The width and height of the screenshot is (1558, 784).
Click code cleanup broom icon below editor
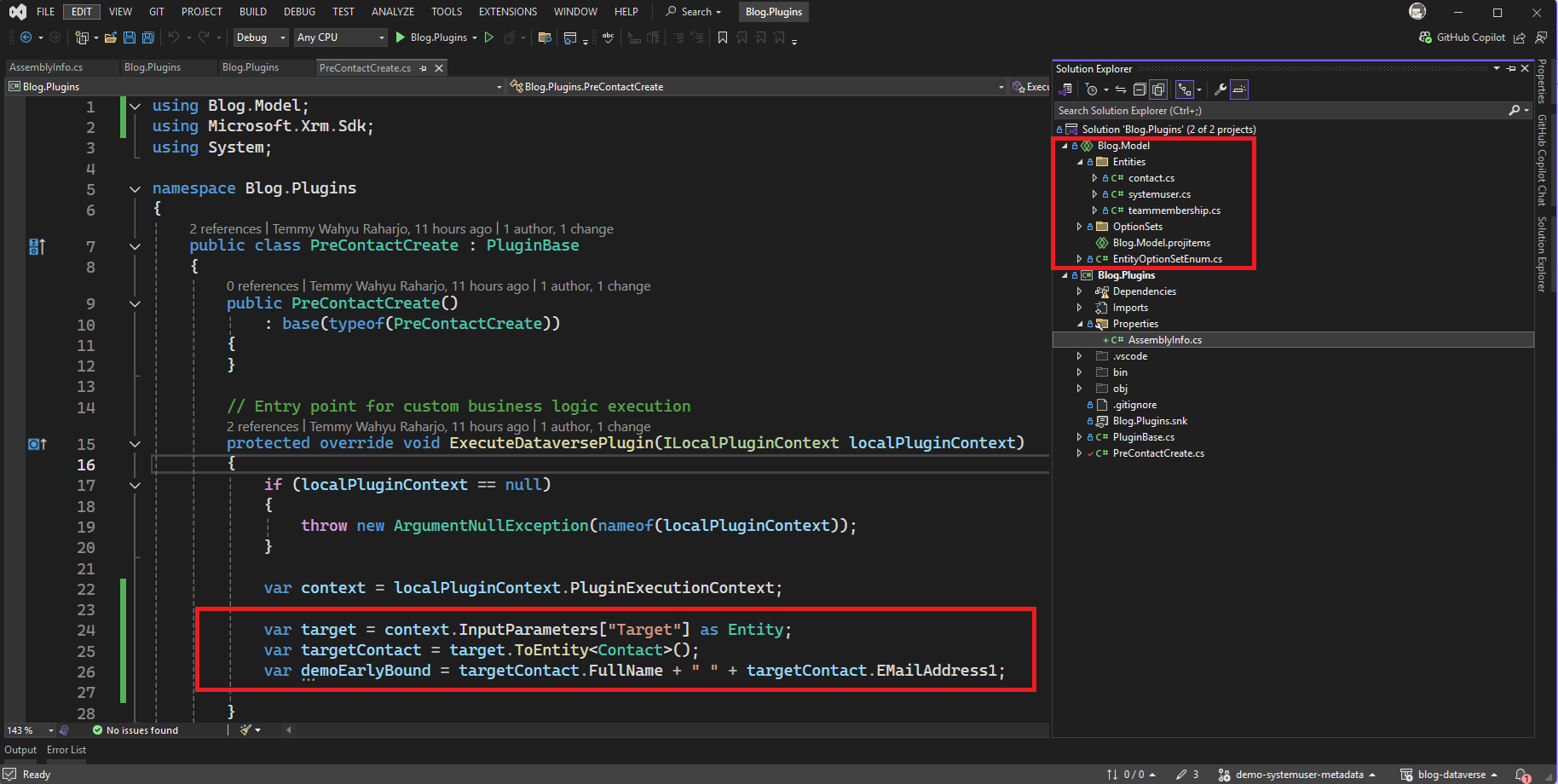click(246, 730)
